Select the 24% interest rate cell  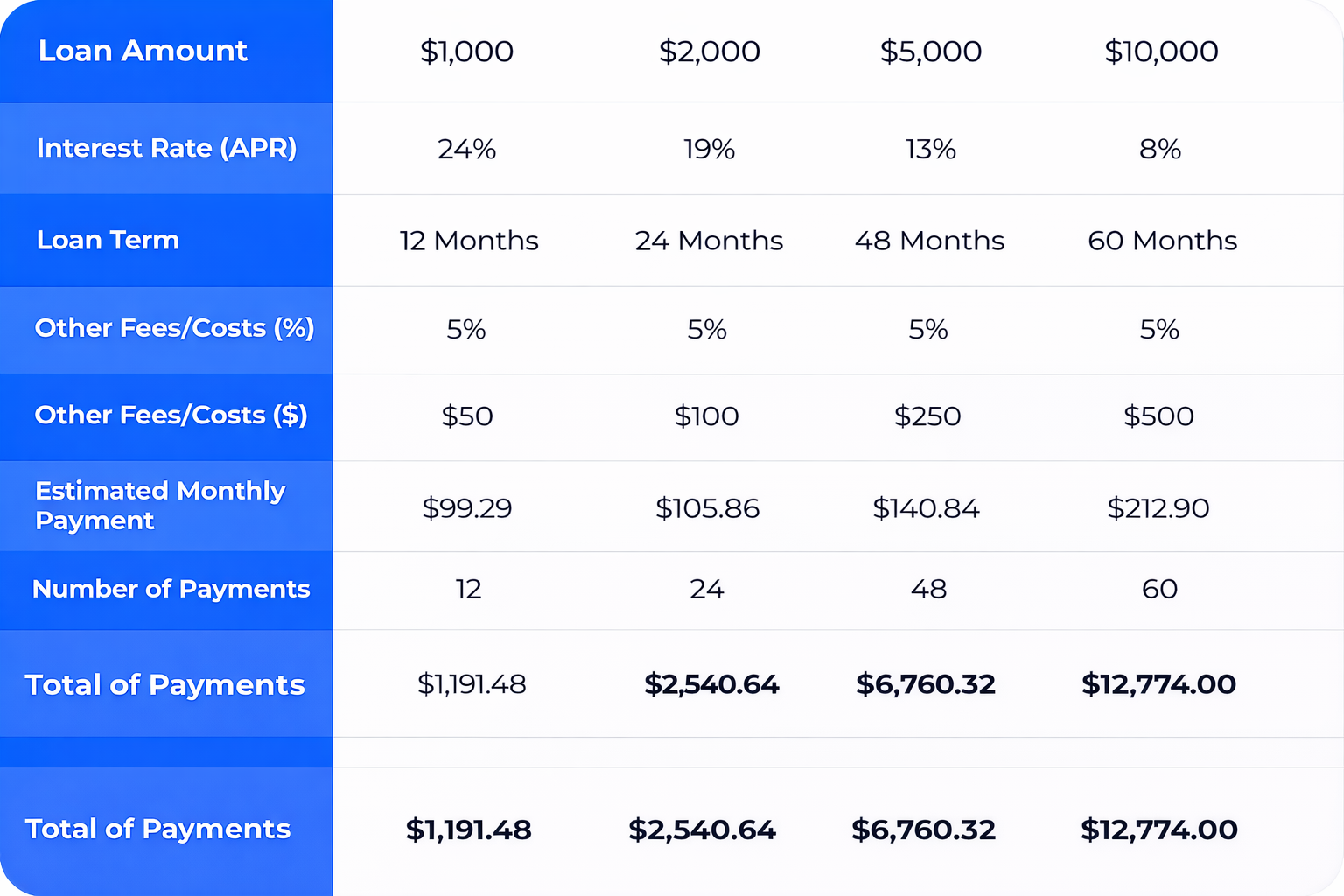point(466,150)
